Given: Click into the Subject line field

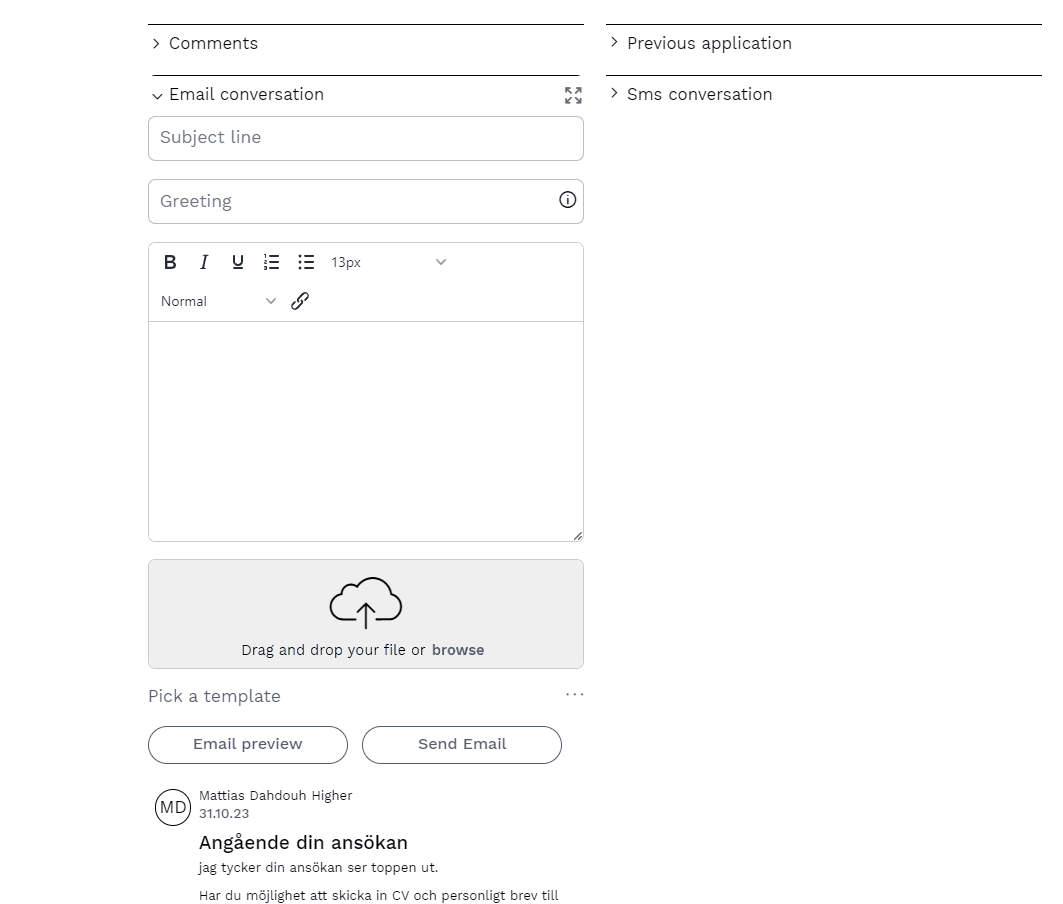Looking at the screenshot, I should pyautogui.click(x=366, y=138).
